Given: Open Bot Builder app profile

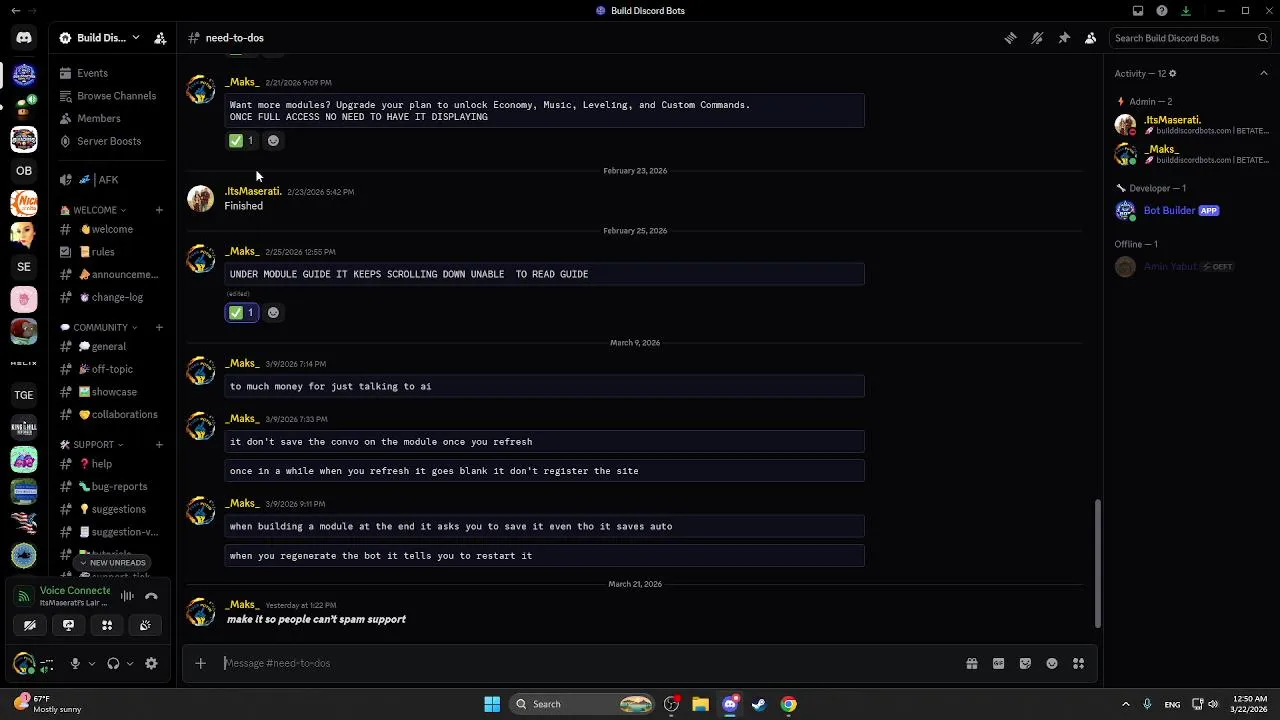Looking at the screenshot, I should tap(1190, 211).
